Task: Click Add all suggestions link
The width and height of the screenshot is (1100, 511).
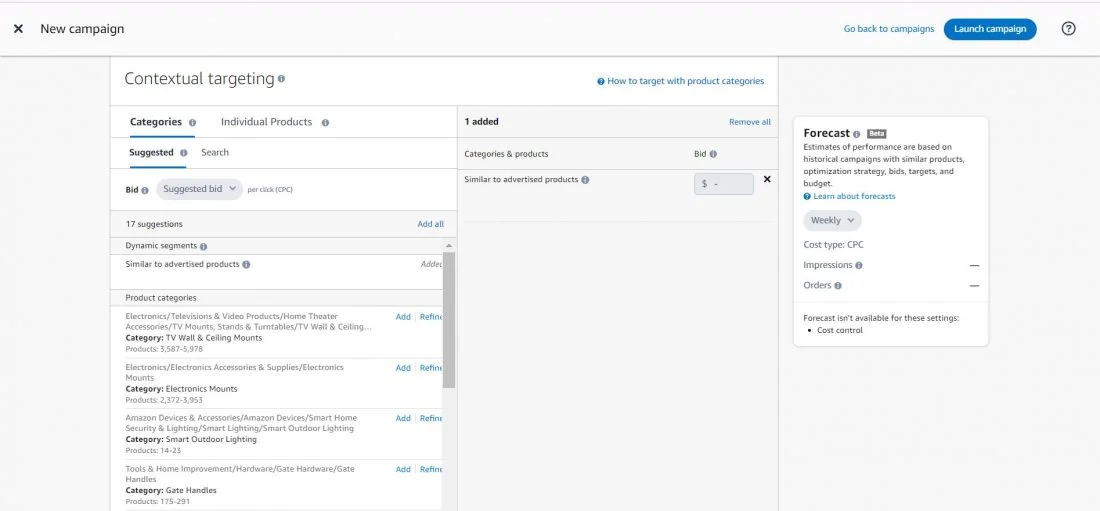Action: (430, 224)
